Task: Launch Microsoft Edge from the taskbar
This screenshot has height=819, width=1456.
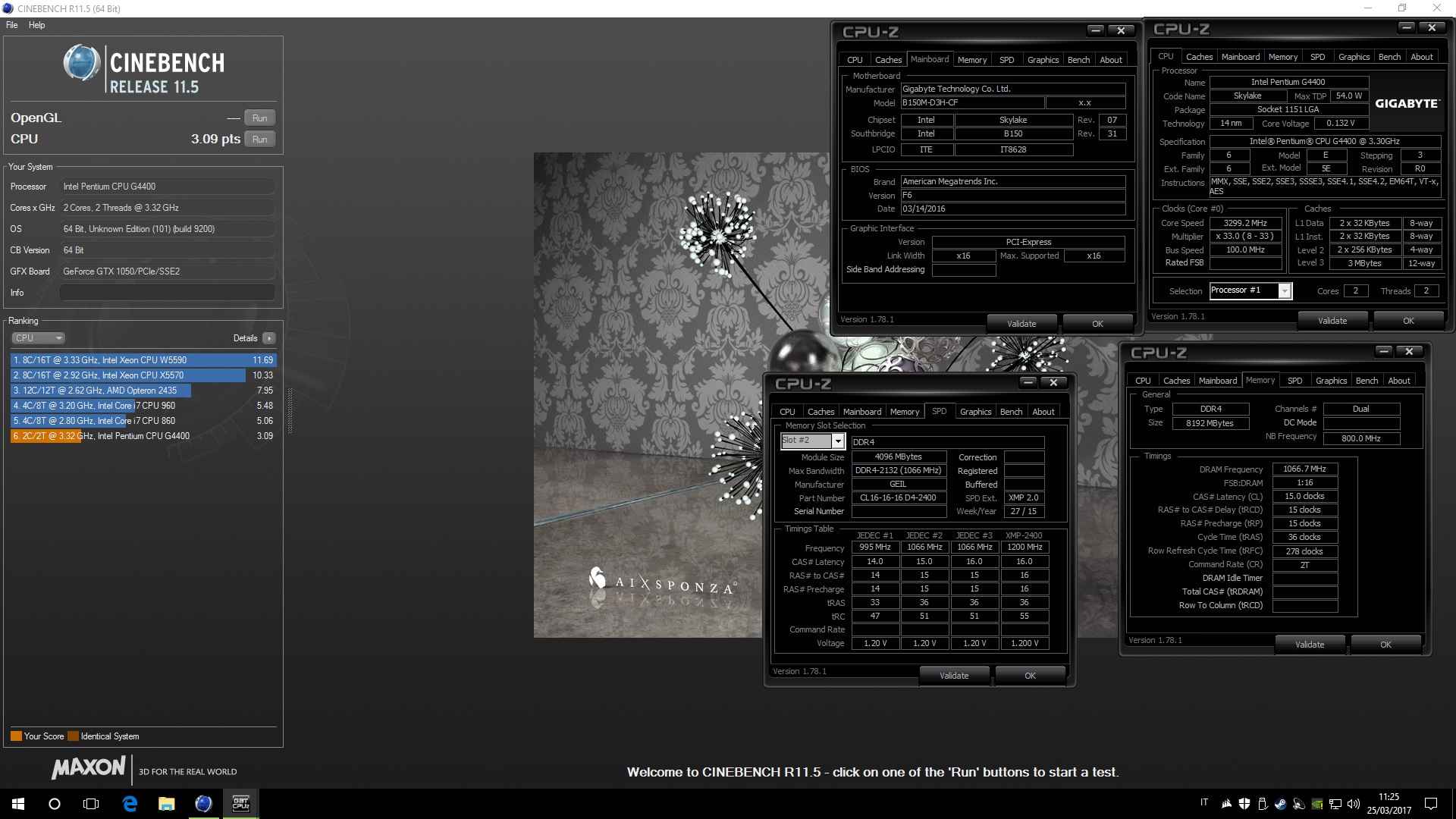Action: 130,804
